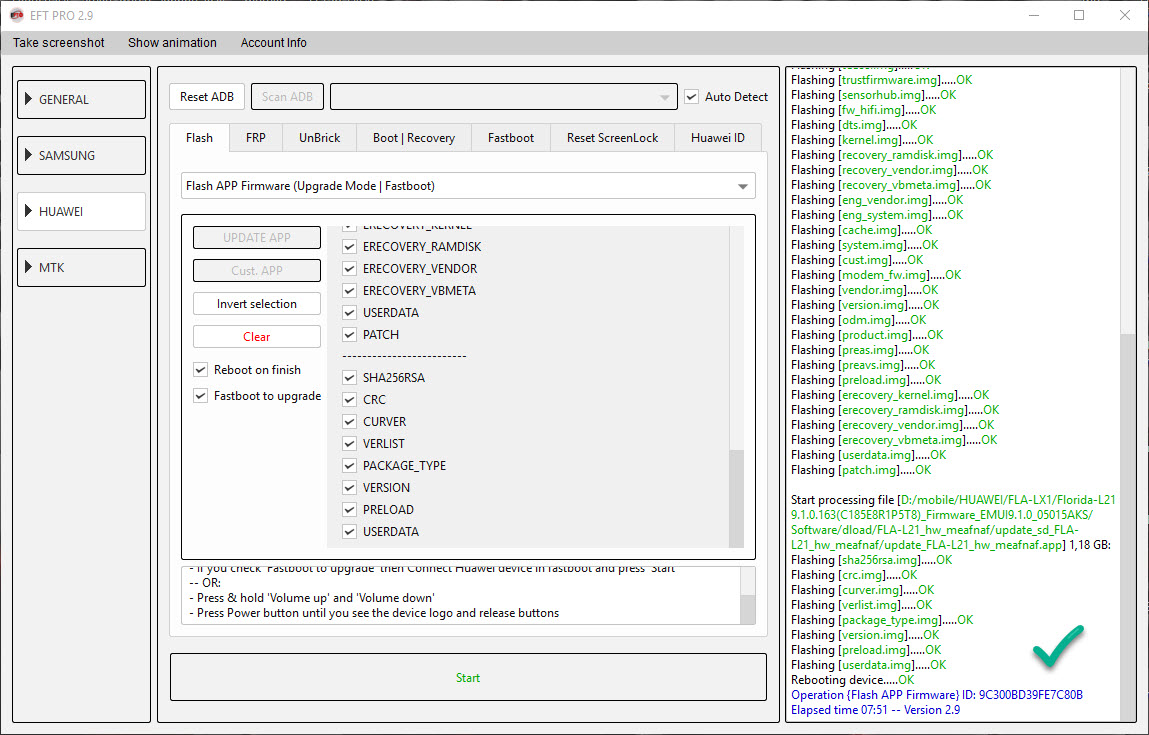Click the 'Elapsed time 07:51' log line

[876, 710]
